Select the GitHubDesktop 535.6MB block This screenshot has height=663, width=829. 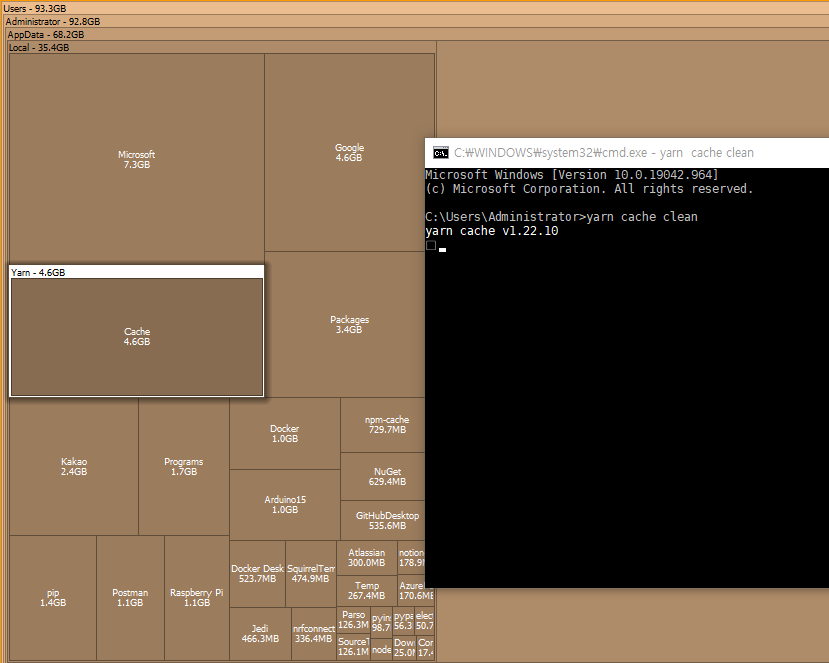tap(383, 520)
